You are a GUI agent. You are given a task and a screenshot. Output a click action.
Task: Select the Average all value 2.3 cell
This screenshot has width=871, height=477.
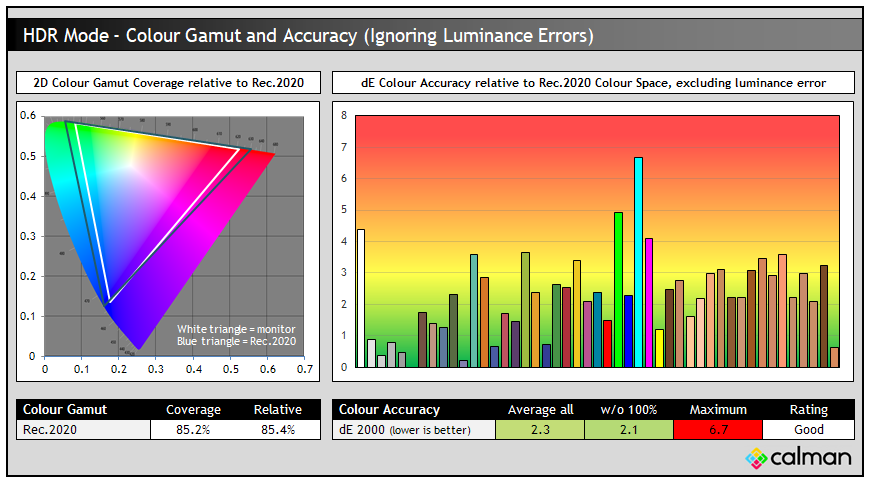[x=540, y=429]
